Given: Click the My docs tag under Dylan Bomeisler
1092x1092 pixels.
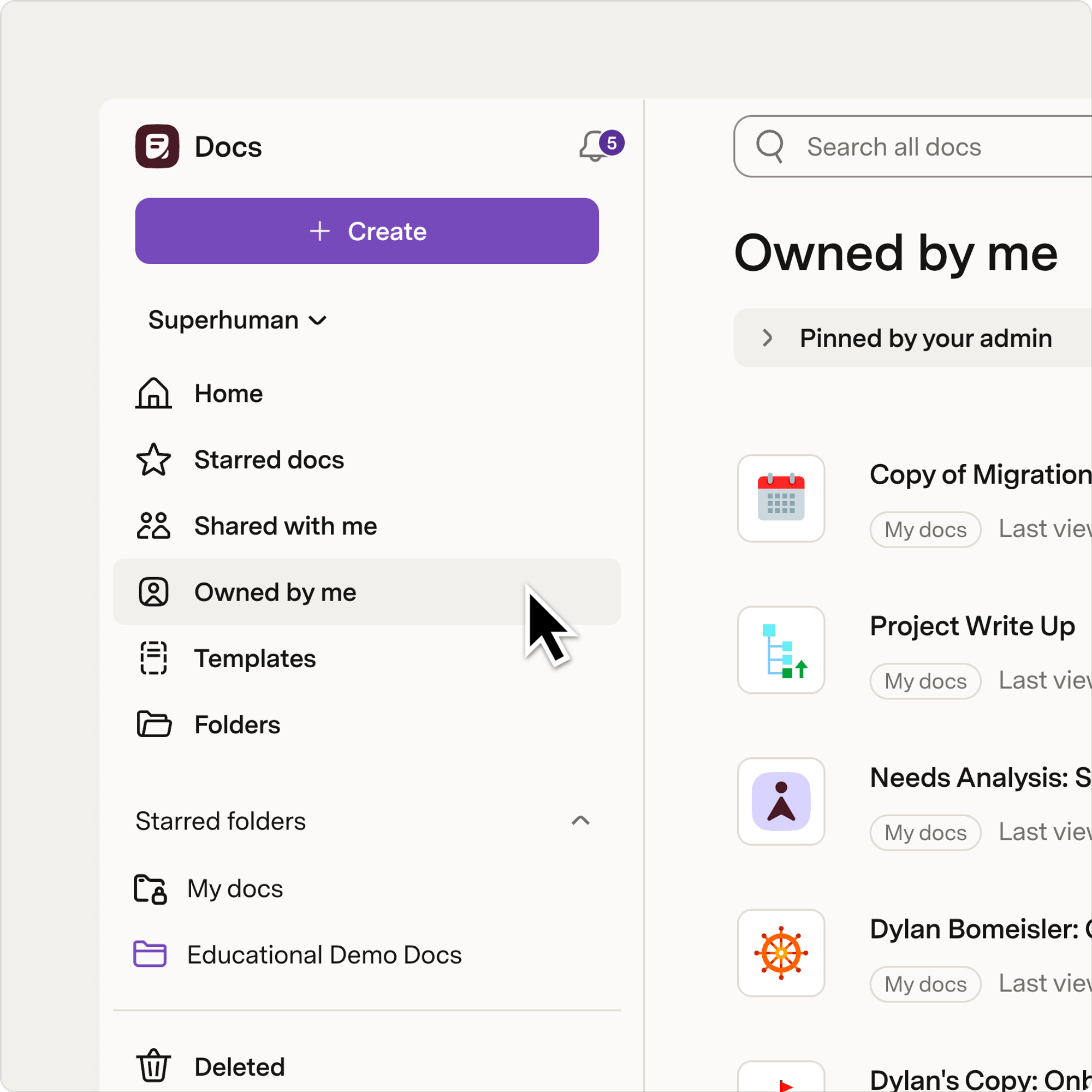Looking at the screenshot, I should (925, 984).
